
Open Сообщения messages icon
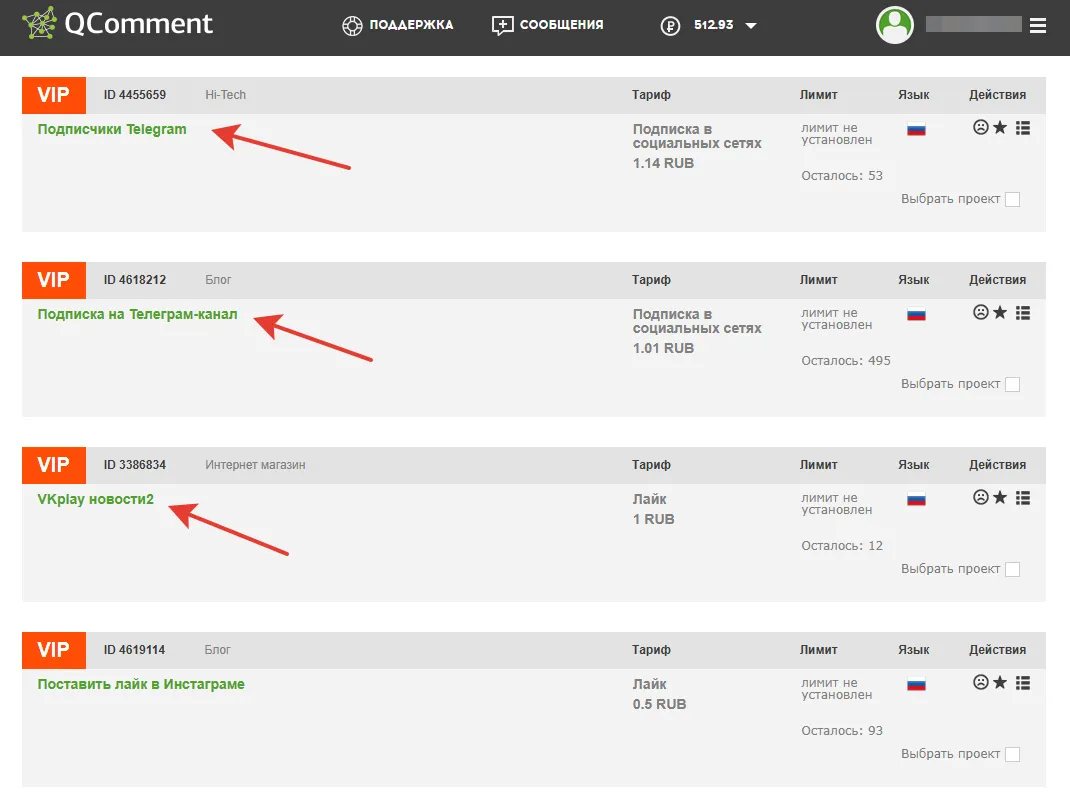tap(502, 26)
